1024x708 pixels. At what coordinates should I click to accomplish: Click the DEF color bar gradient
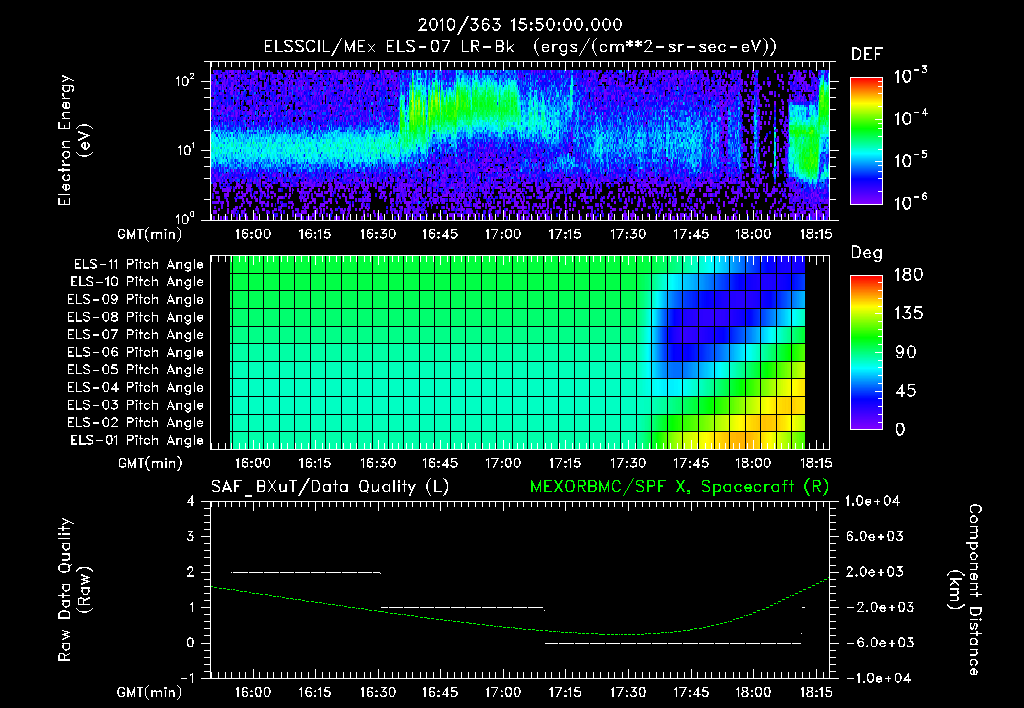(x=866, y=141)
